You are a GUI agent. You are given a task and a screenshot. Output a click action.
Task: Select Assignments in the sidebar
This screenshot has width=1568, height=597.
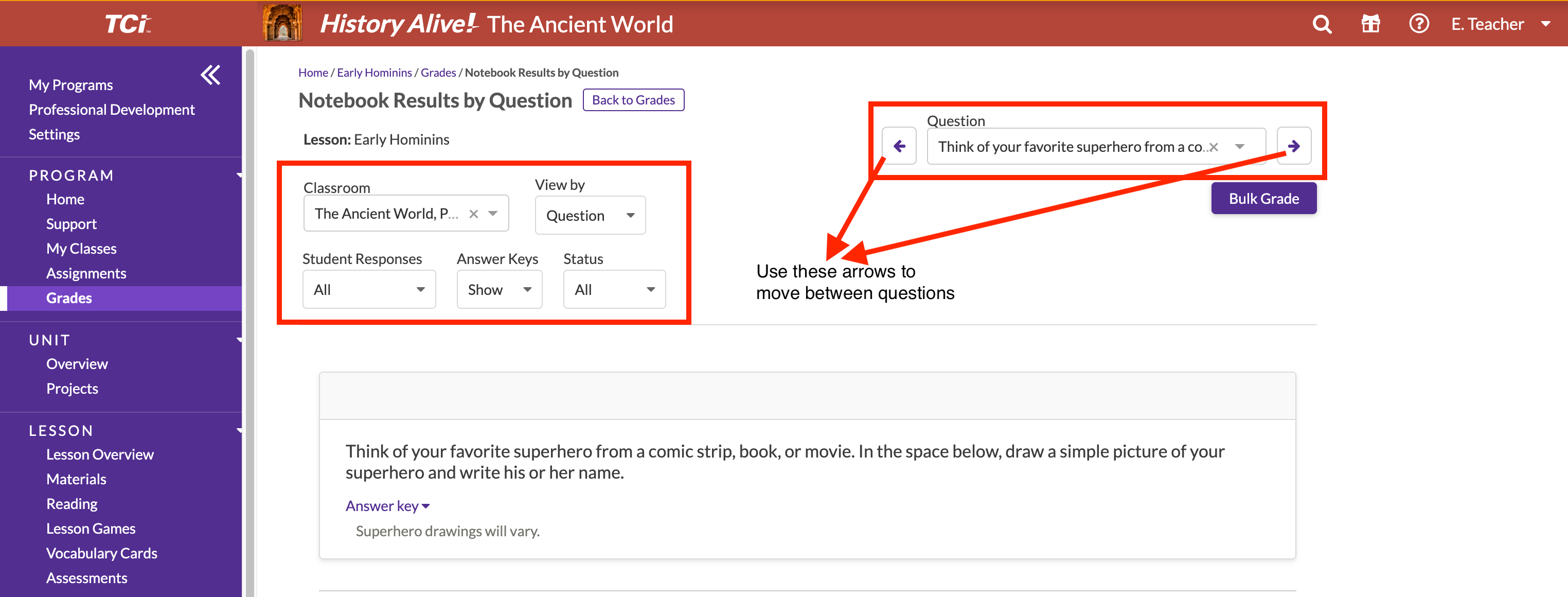pyautogui.click(x=86, y=273)
